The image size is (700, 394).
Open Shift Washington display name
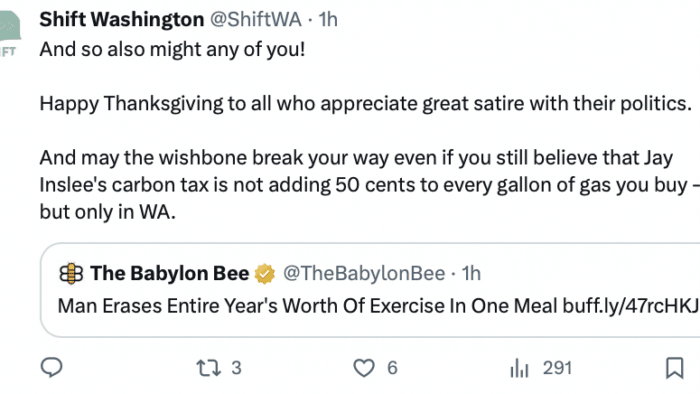tap(121, 20)
